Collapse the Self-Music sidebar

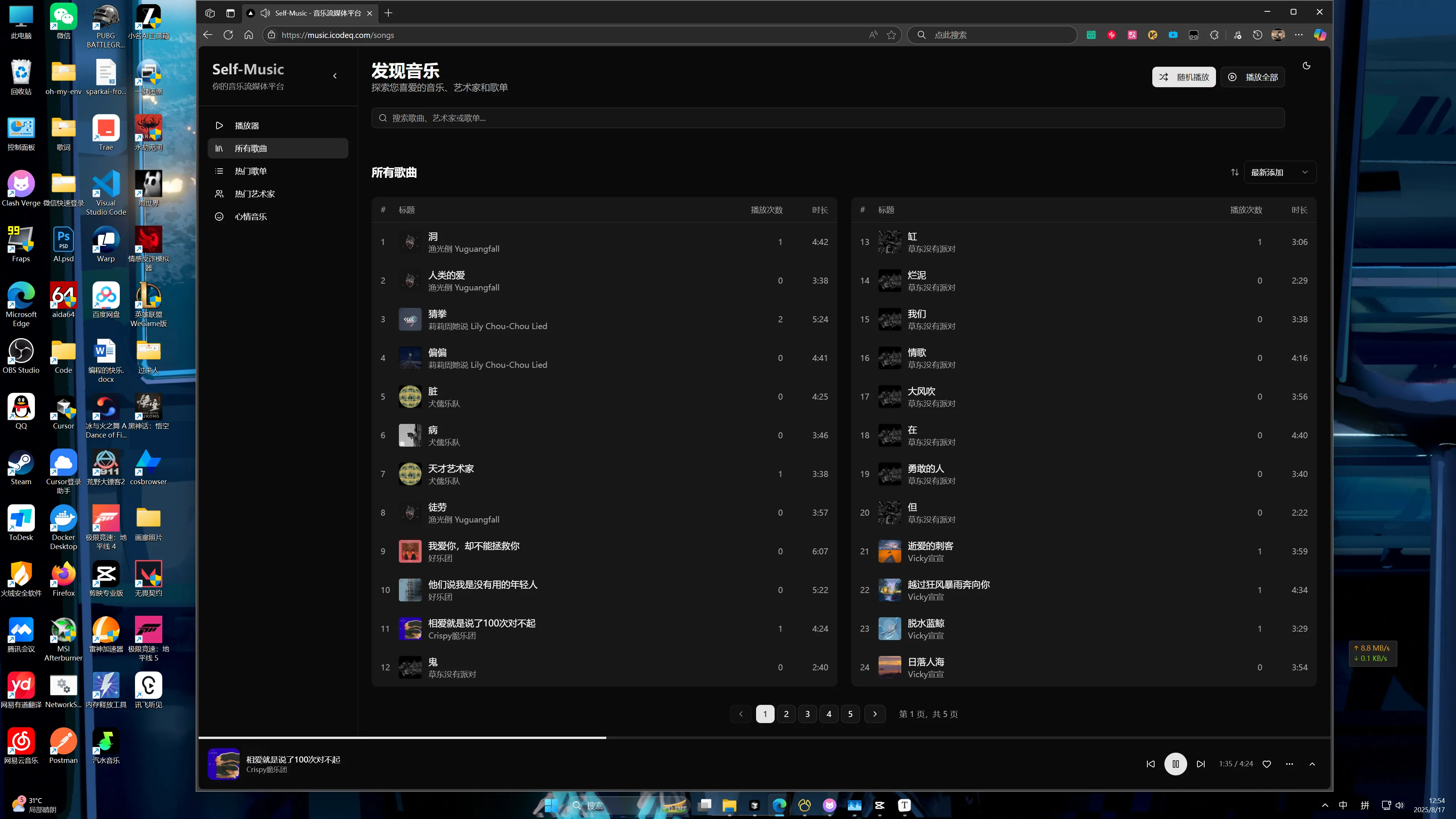[x=334, y=76]
